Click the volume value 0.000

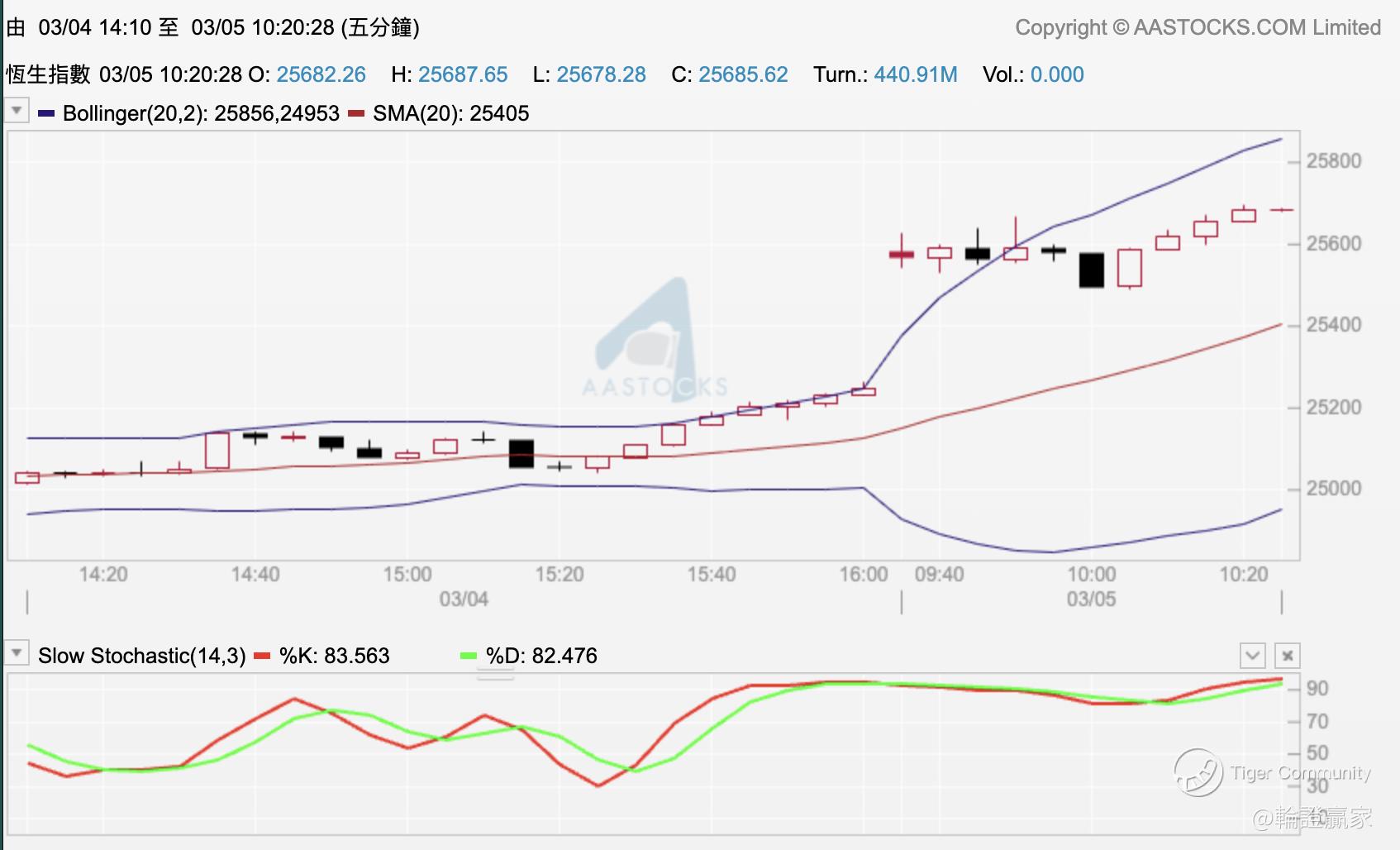1057,74
